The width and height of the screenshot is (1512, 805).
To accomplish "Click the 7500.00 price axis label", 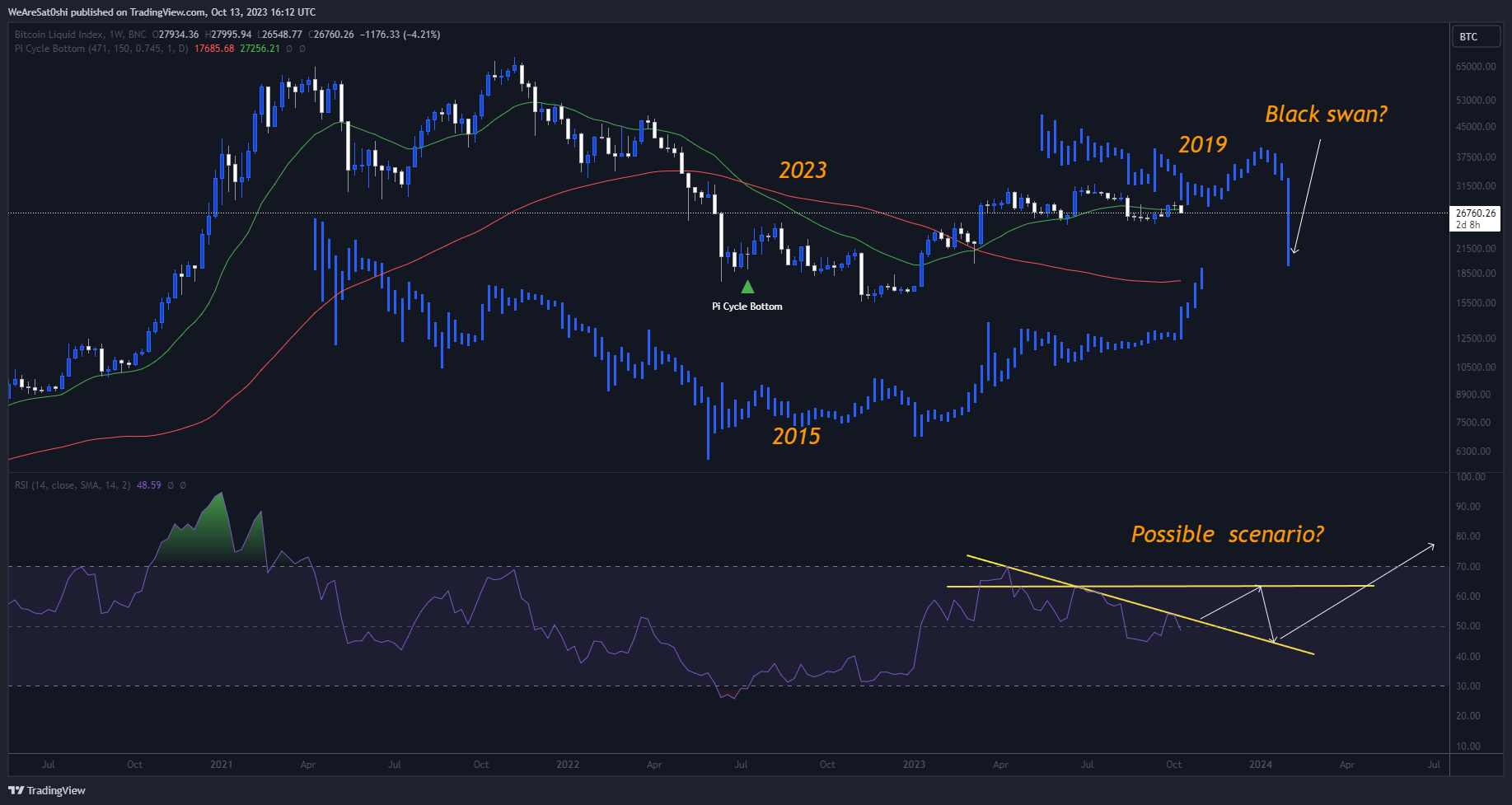I will [1473, 423].
